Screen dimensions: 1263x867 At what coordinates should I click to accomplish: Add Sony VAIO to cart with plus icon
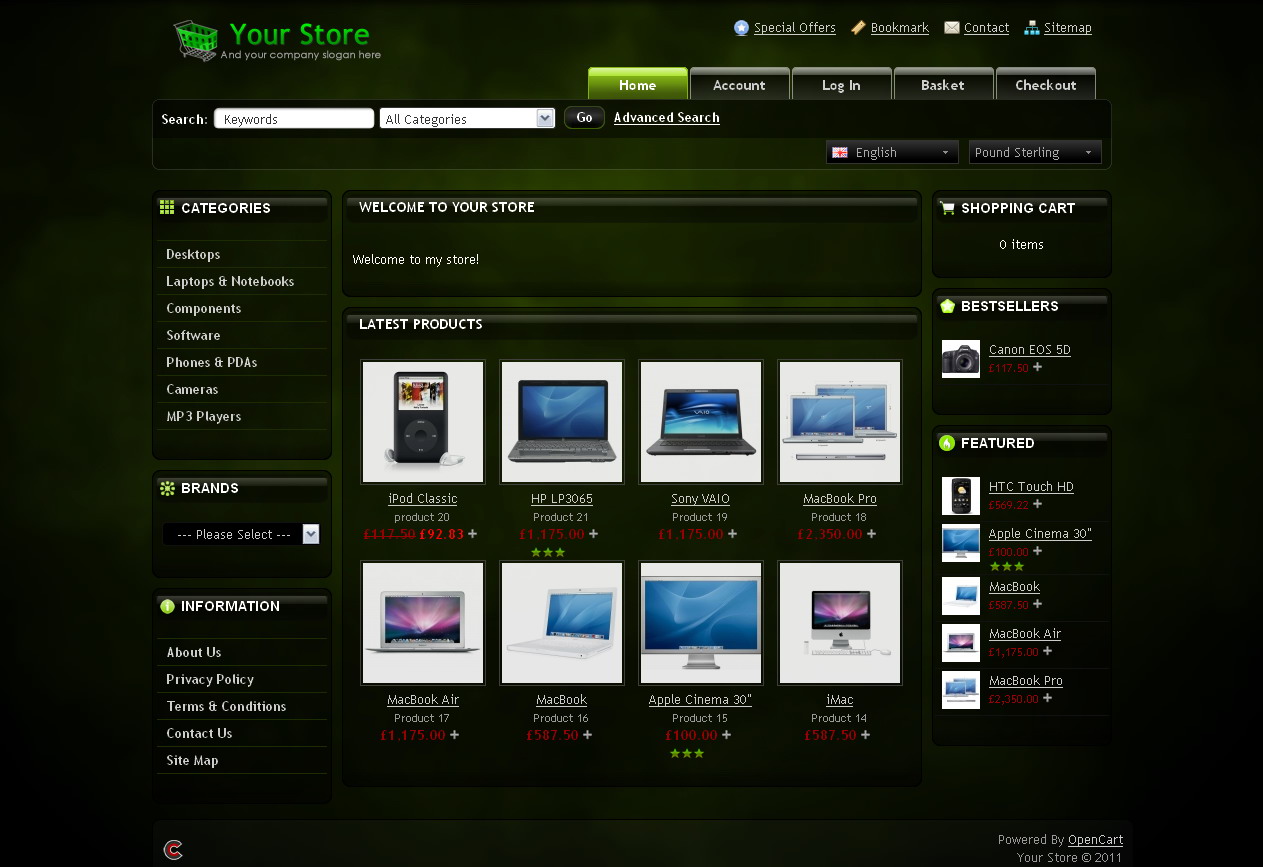coord(732,534)
